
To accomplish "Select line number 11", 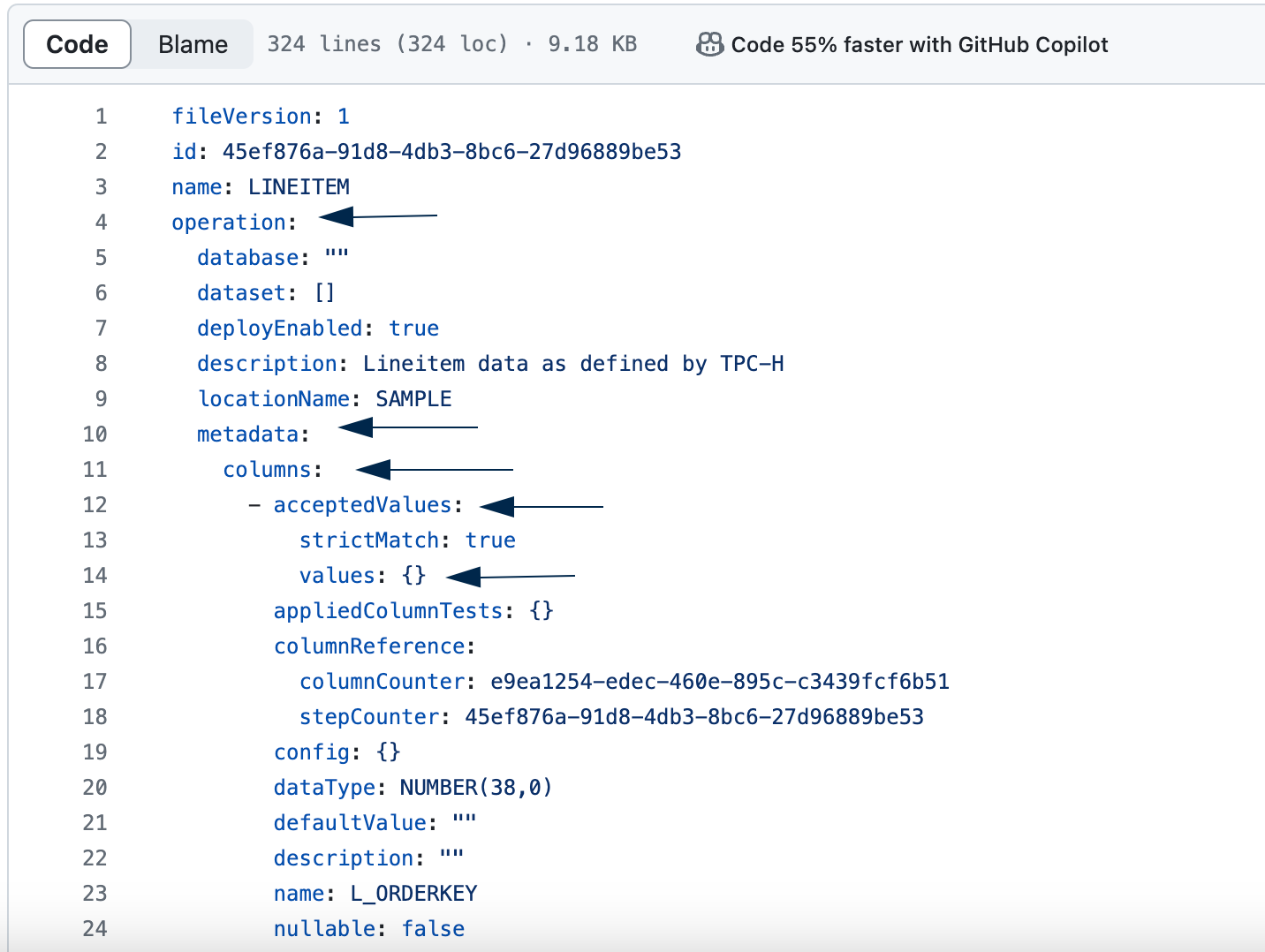I will [95, 470].
